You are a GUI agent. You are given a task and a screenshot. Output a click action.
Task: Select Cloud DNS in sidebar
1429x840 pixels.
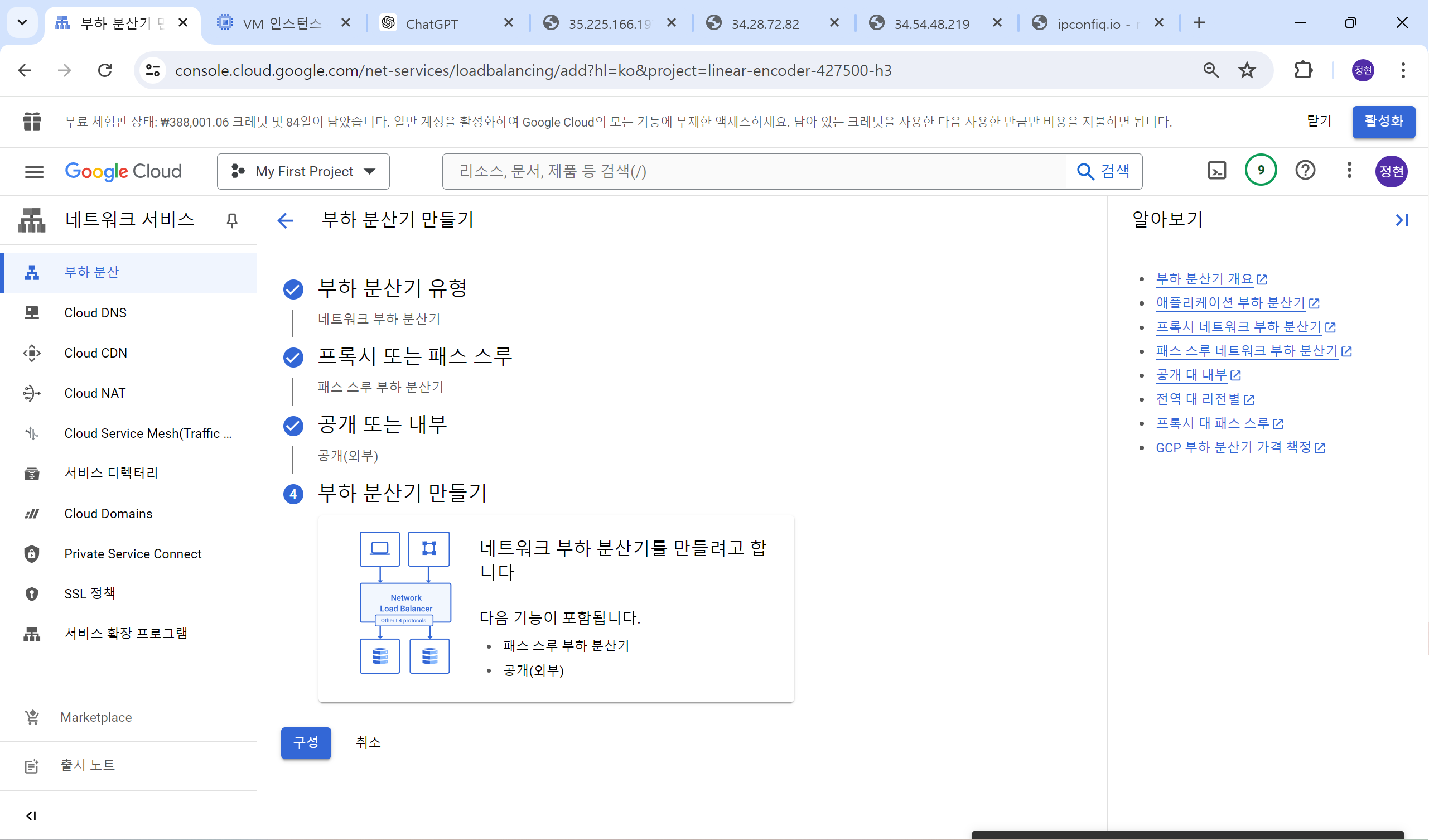[x=95, y=312]
